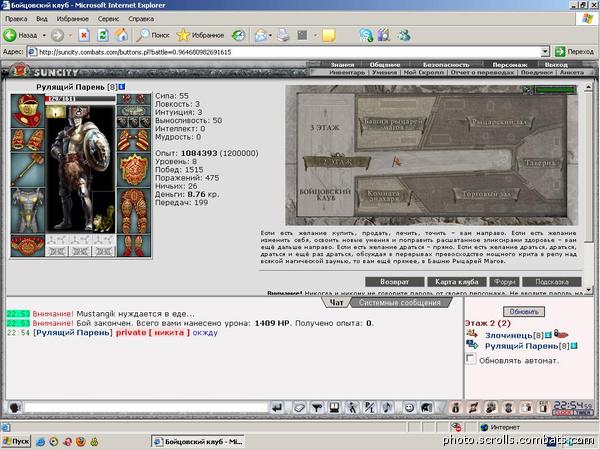This screenshot has width=600, height=450.
Task: Click the Пуск start button
Action: pyautogui.click(x=16, y=441)
